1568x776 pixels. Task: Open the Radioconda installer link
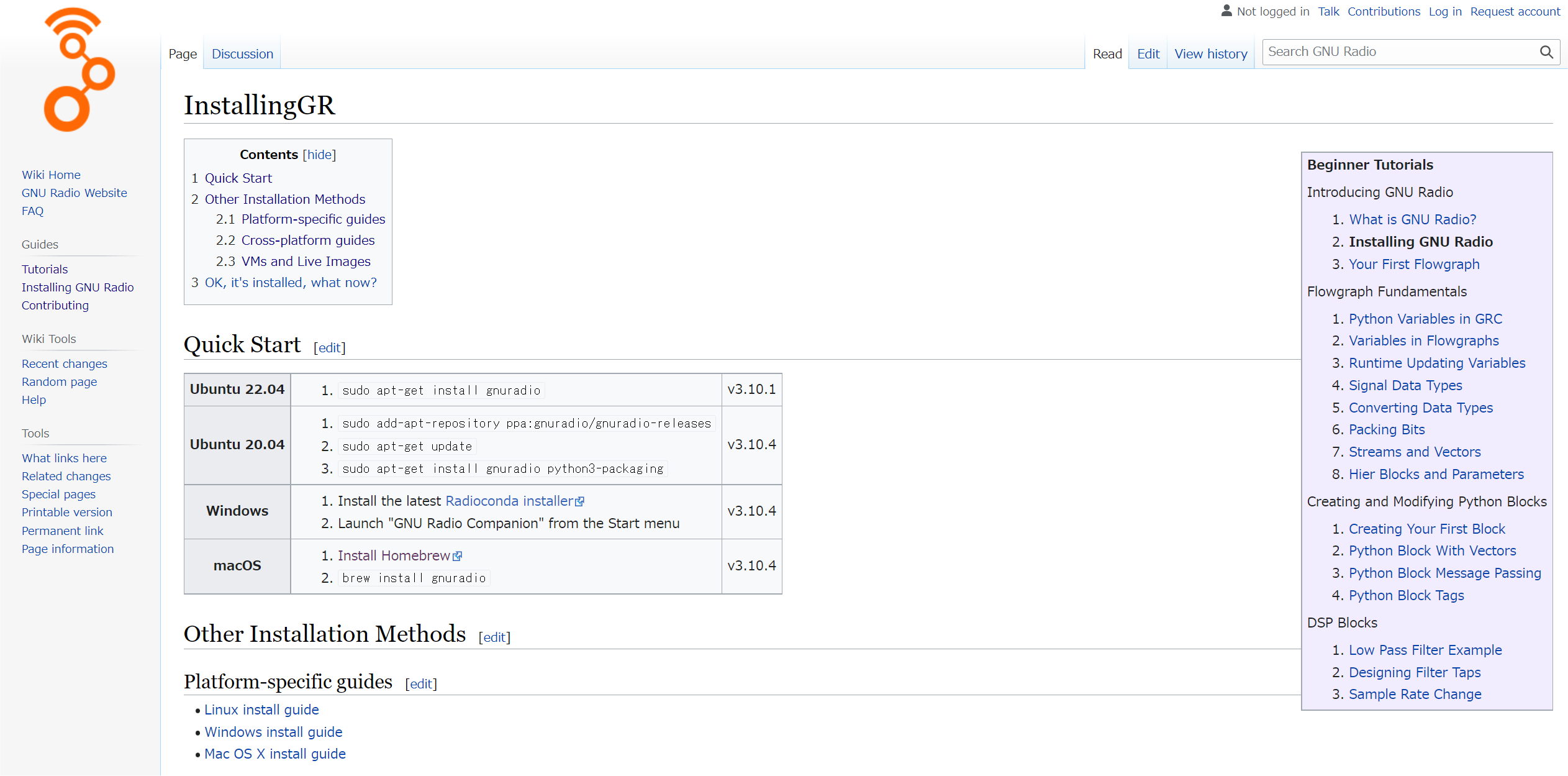point(509,501)
